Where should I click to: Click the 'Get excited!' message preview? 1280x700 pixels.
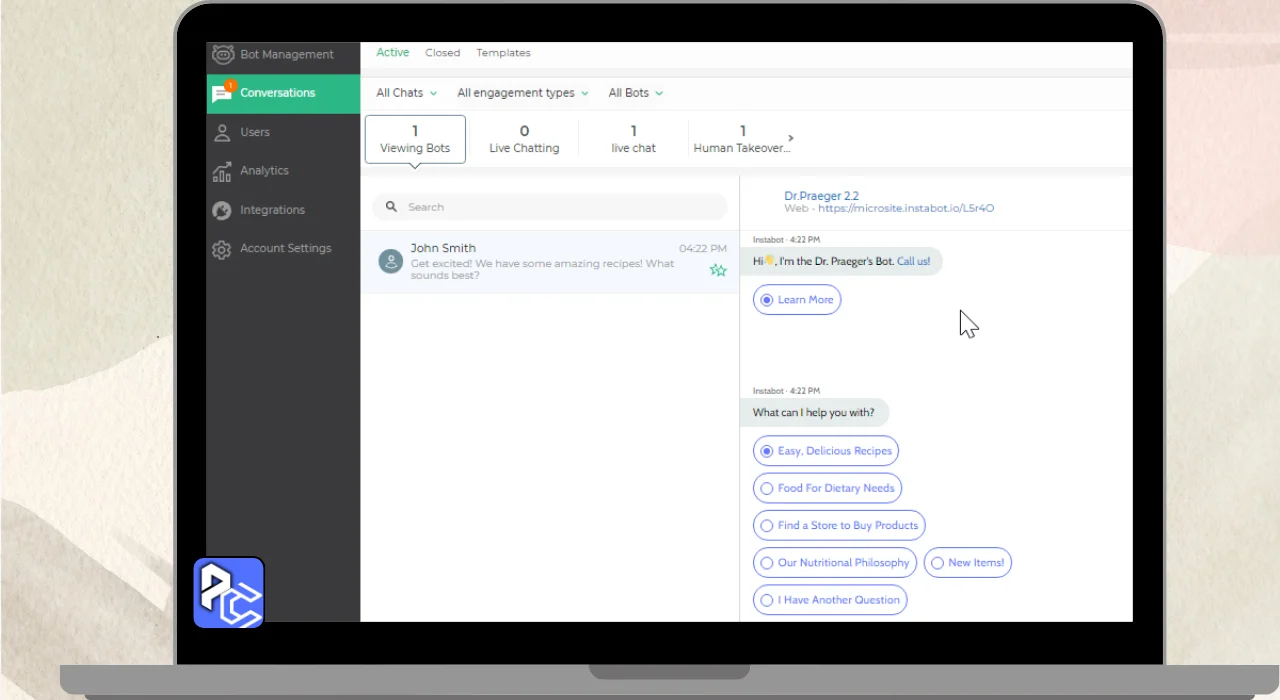(x=543, y=270)
